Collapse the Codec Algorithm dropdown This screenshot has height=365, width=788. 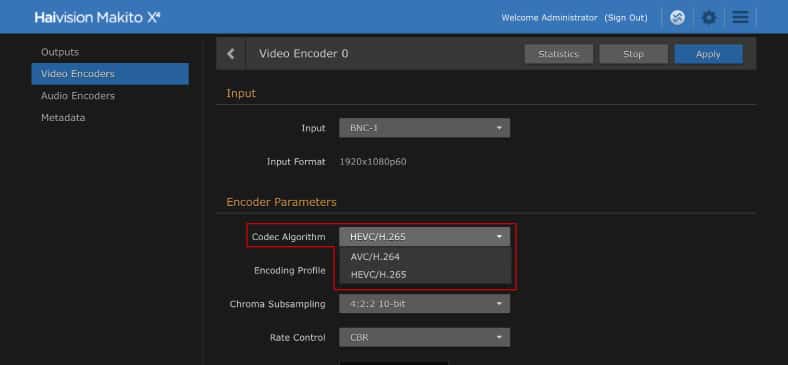(x=424, y=237)
